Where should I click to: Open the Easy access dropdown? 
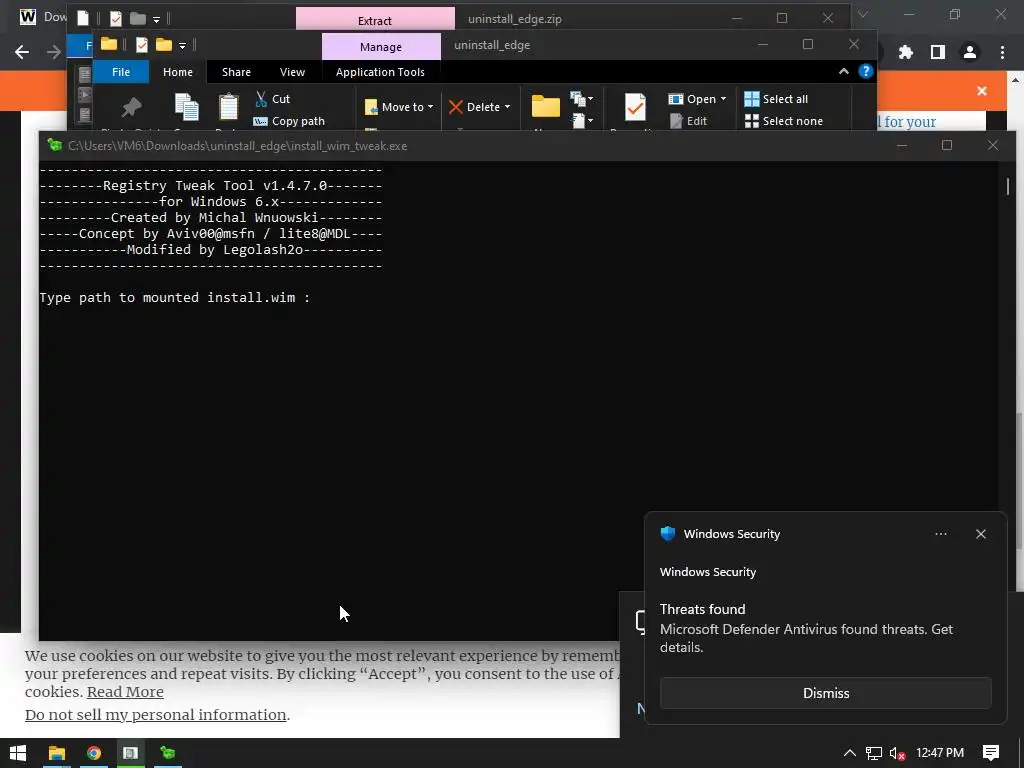(x=581, y=120)
